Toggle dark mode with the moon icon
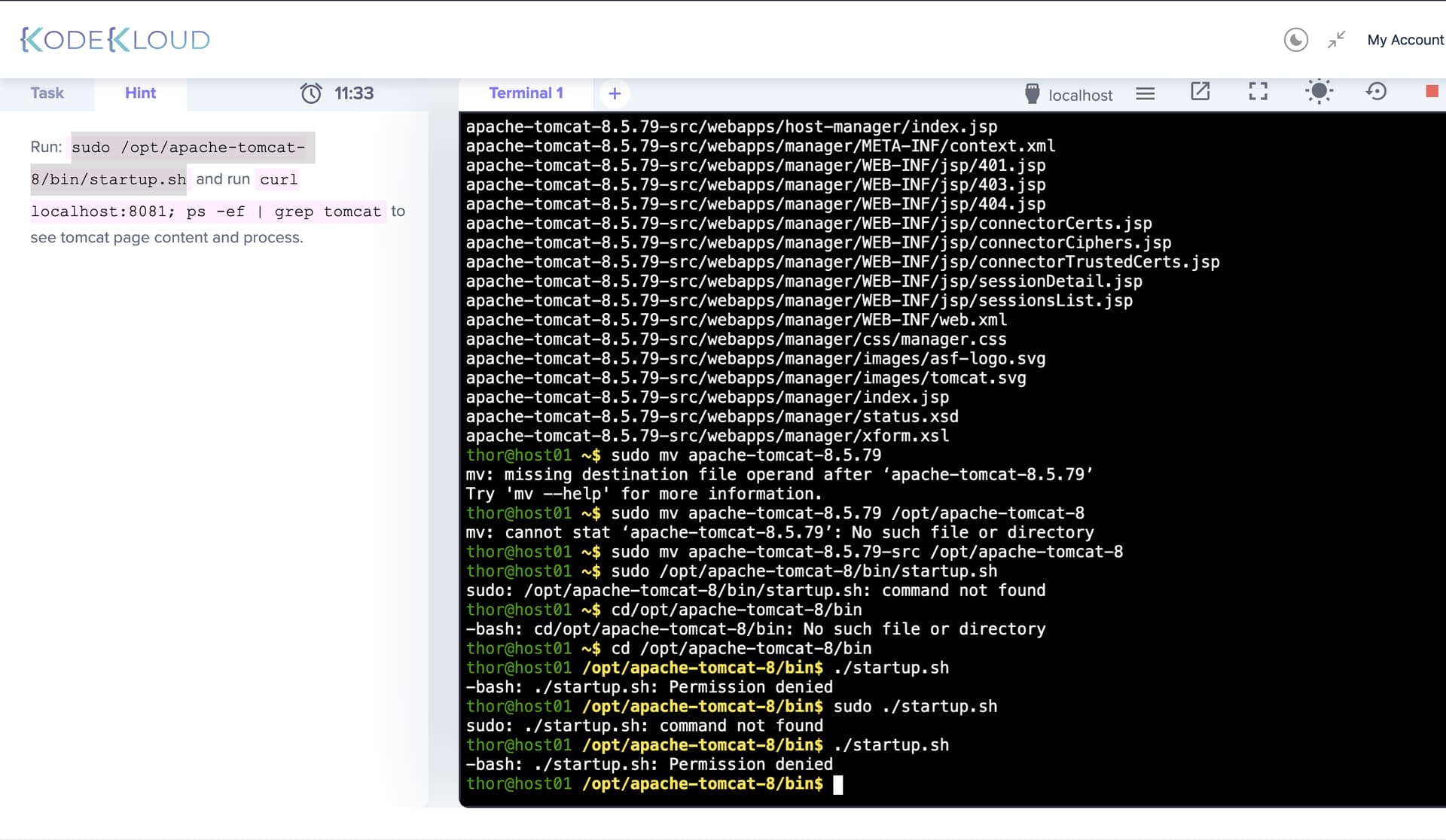The image size is (1446, 840). click(1295, 40)
